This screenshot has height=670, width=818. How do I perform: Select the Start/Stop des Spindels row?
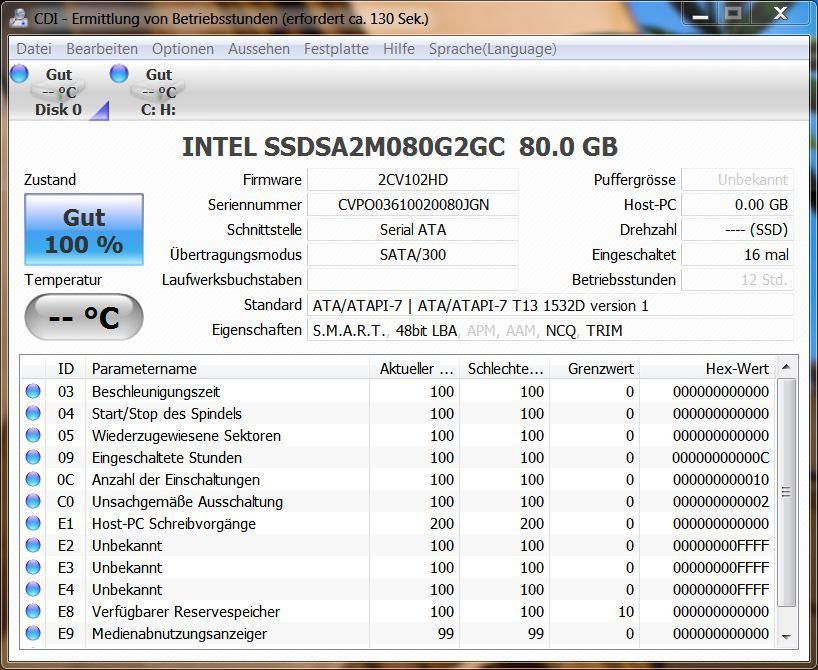(398, 413)
